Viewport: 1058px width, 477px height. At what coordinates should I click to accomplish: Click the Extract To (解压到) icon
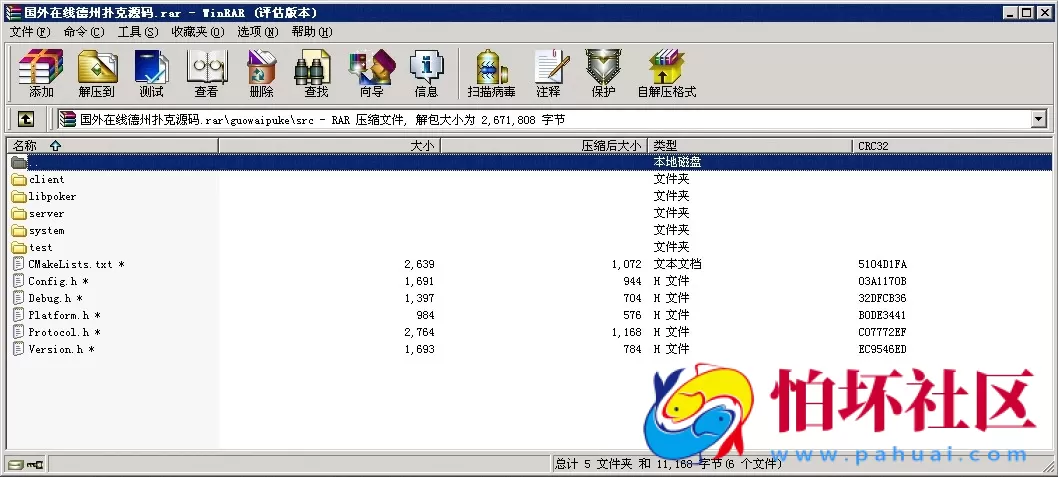(97, 74)
